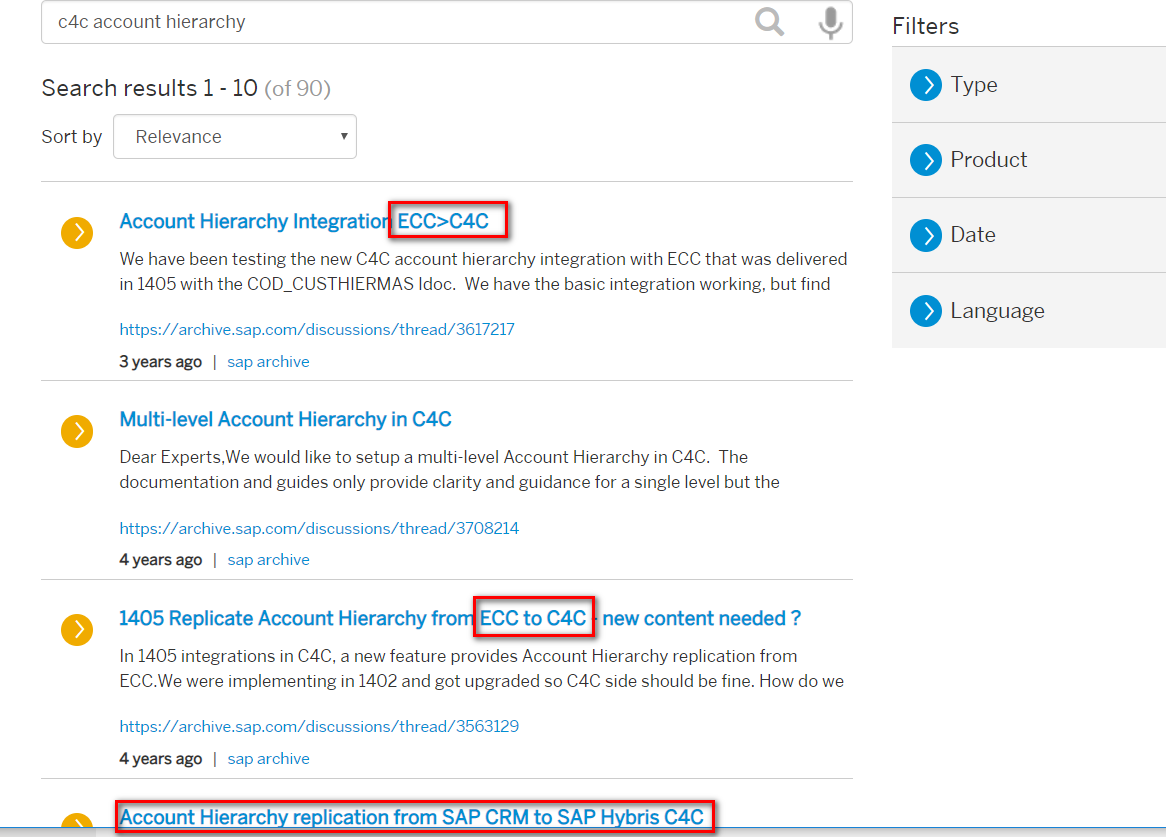Click the Filters heading
This screenshot has height=837, width=1166.
pyautogui.click(x=926, y=27)
